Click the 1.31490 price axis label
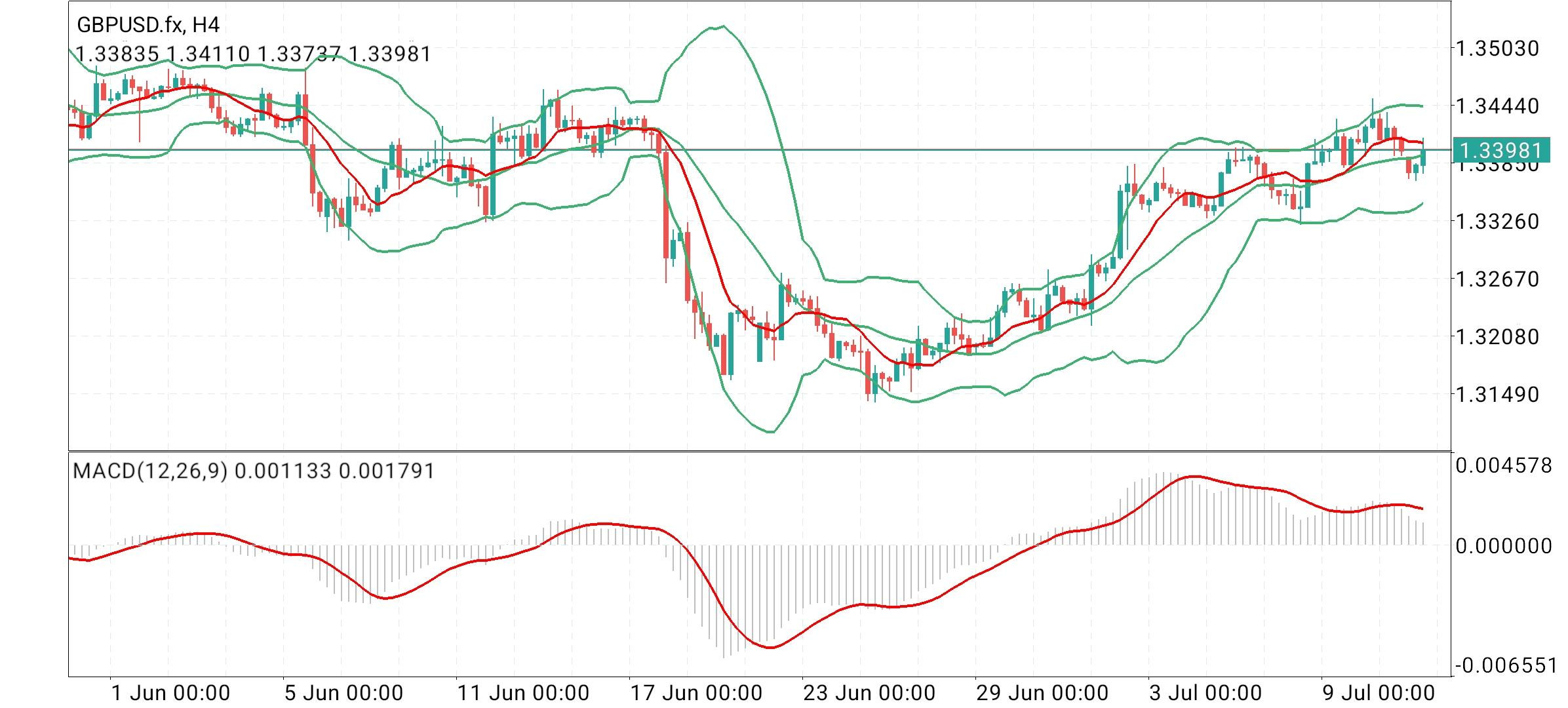 pyautogui.click(x=1498, y=394)
